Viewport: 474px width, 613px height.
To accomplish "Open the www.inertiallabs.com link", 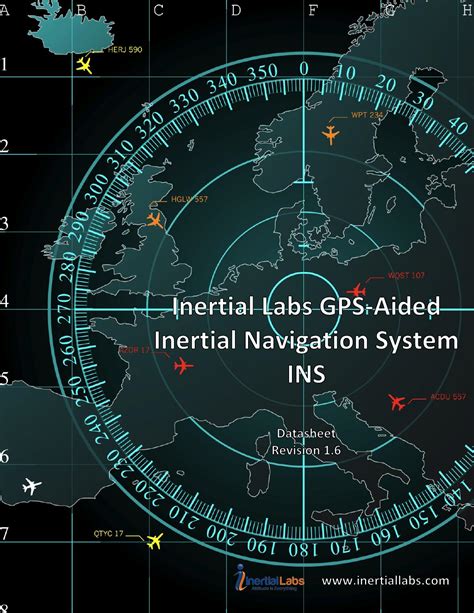I will [386, 581].
